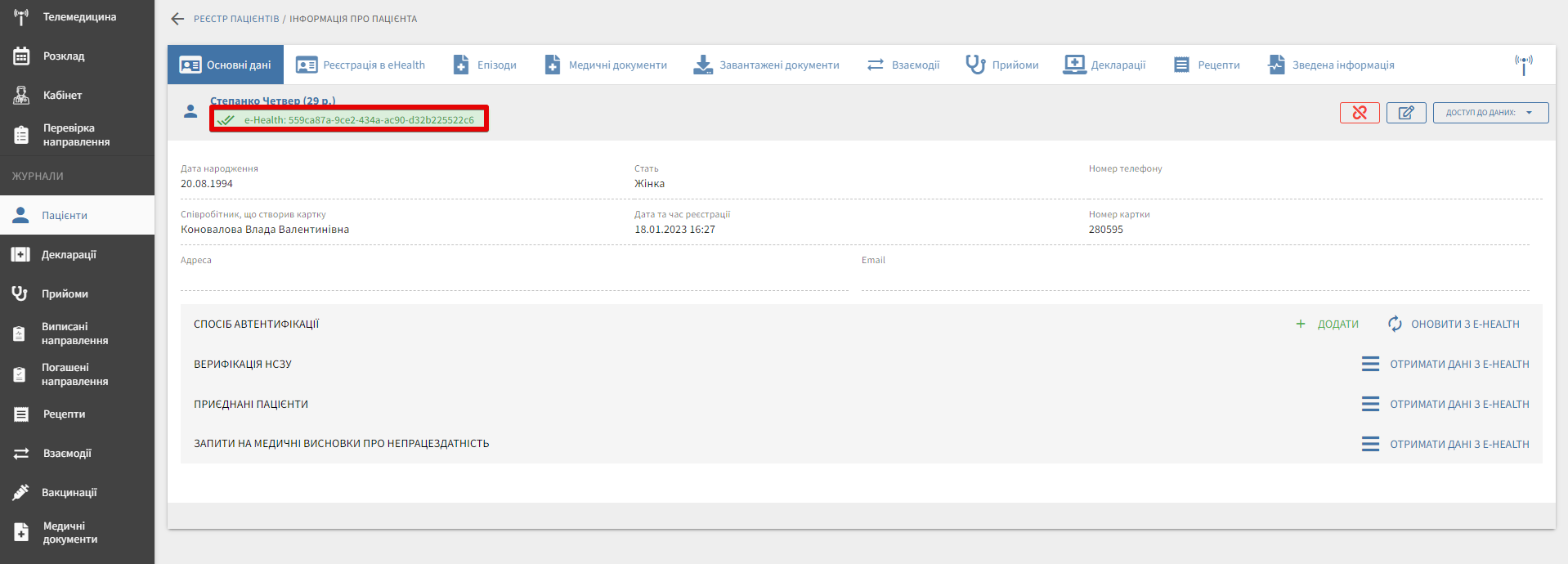Viewport: 1568px width, 564px height.
Task: Expand the Доступ до даних dropdown
Action: tap(1490, 113)
